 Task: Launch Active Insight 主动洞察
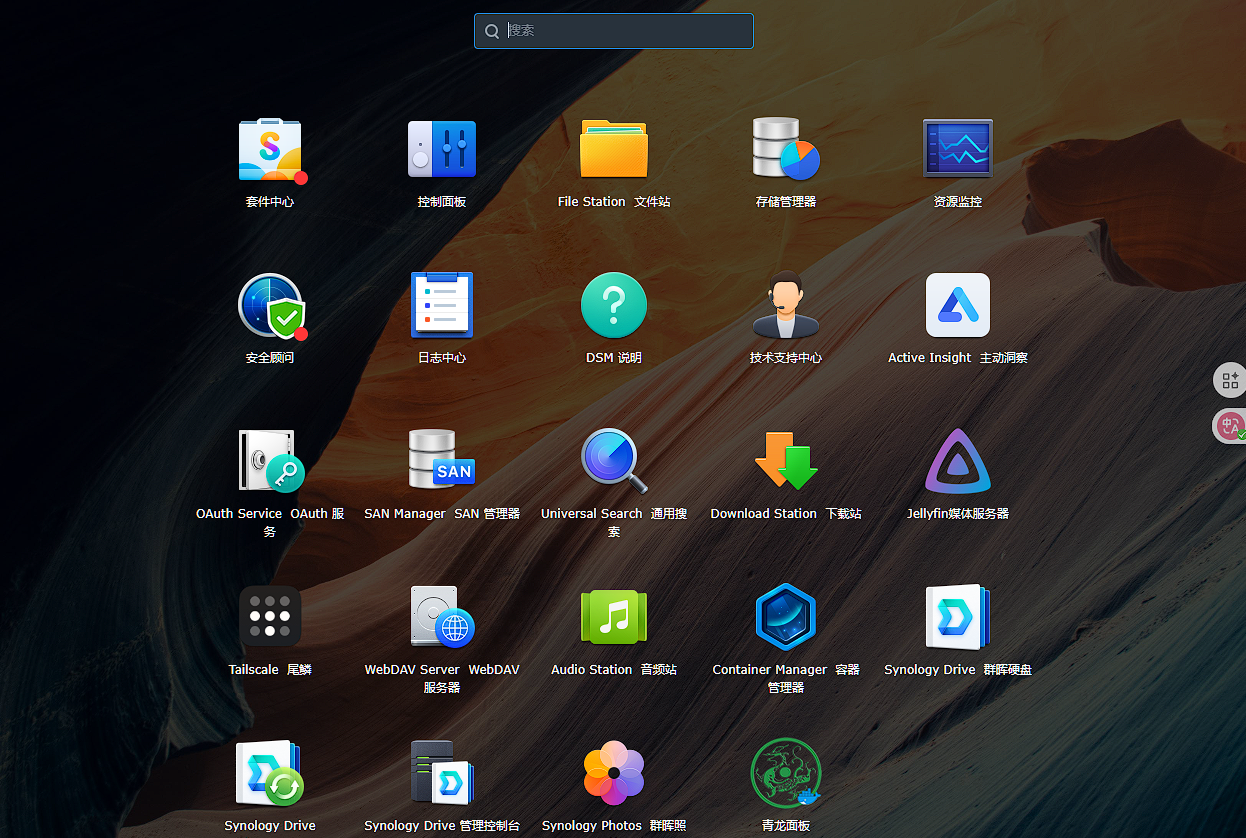click(x=958, y=306)
